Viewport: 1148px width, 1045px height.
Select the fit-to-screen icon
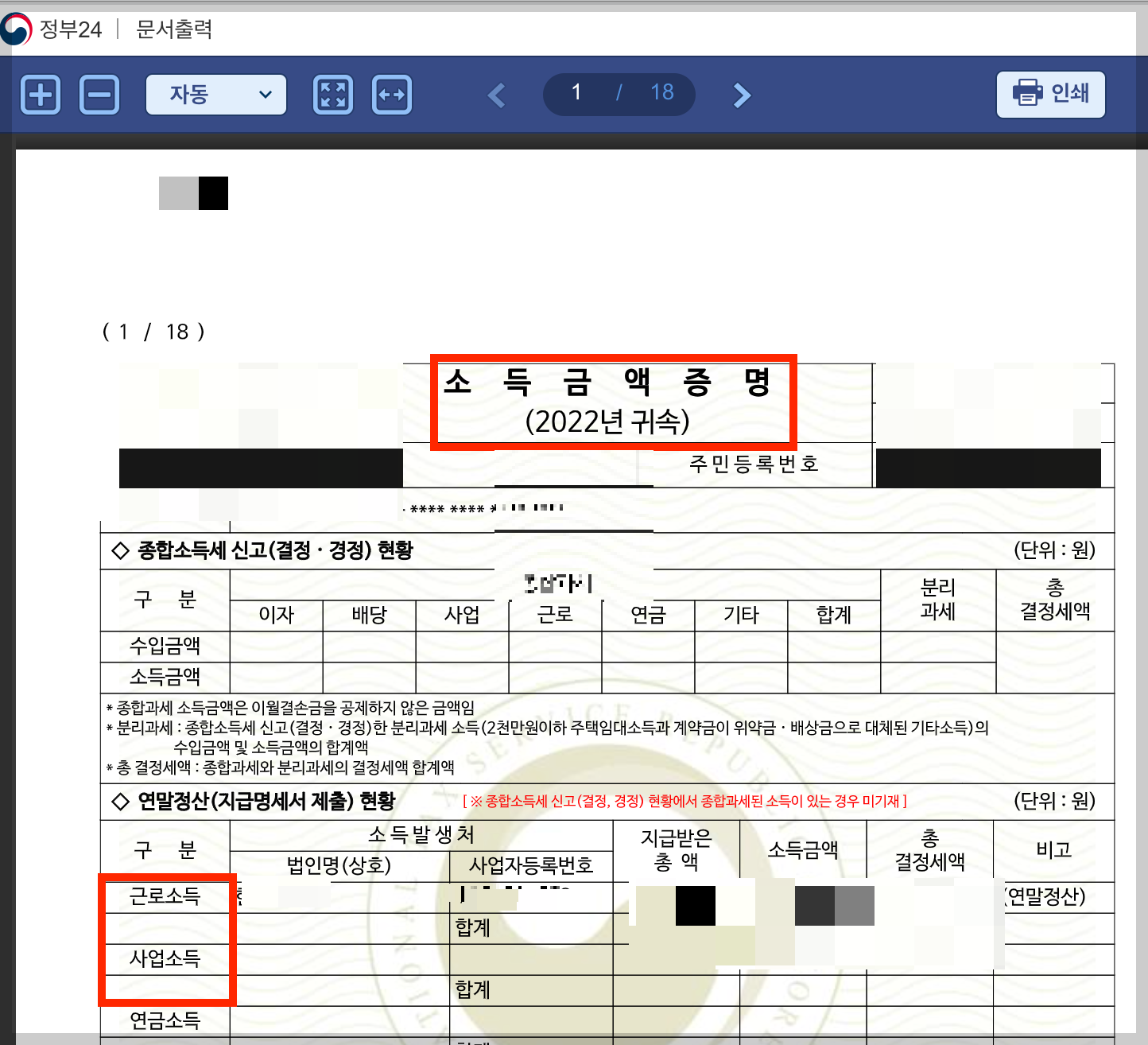tap(332, 94)
